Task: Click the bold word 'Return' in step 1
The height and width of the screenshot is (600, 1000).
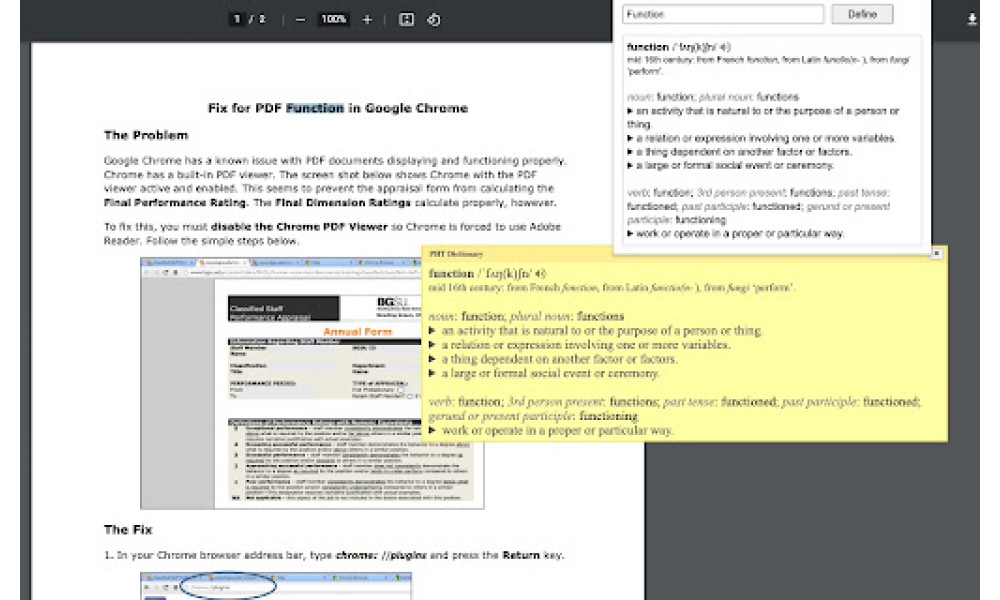Action: pos(521,555)
